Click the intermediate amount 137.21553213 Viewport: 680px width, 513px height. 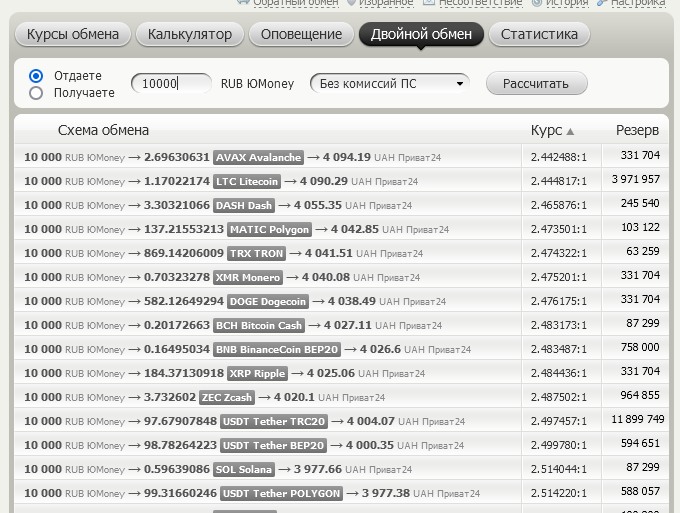tap(184, 229)
